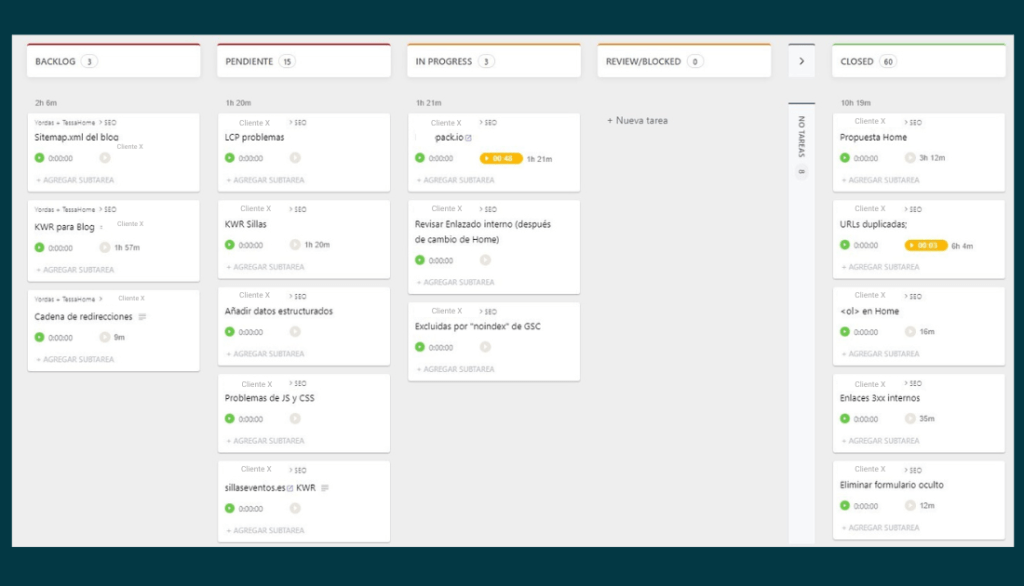Screen dimensions: 1024x586
Task: Click green status circle on LCP problemas card
Action: (x=230, y=158)
